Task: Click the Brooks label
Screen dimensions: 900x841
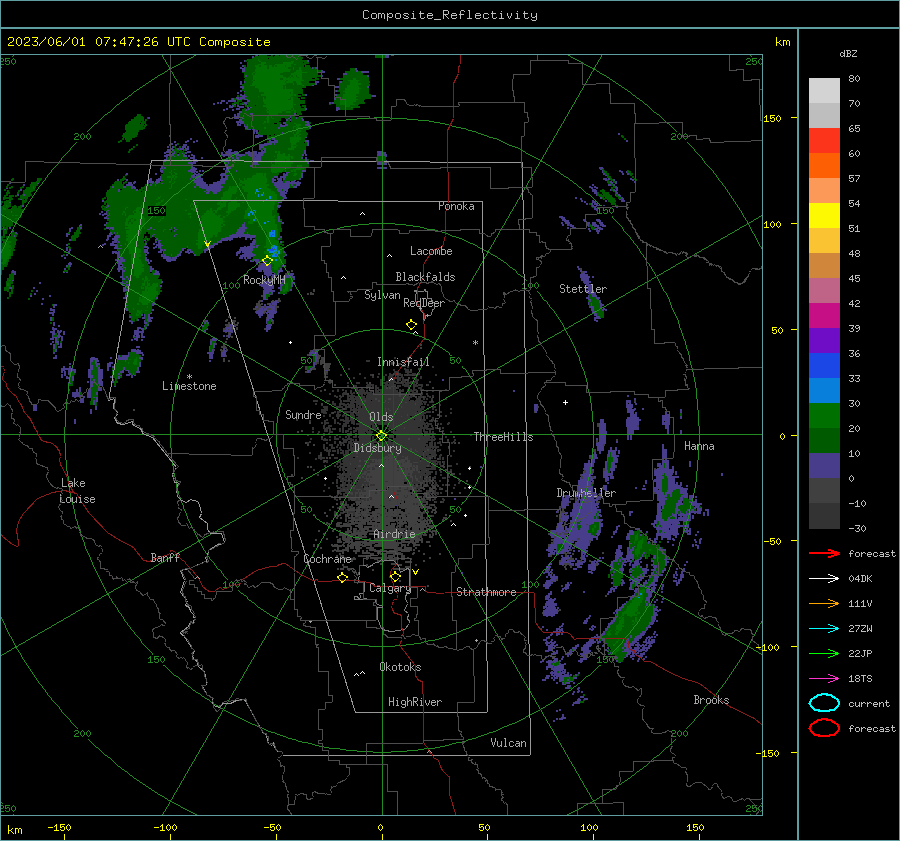Action: 711,700
